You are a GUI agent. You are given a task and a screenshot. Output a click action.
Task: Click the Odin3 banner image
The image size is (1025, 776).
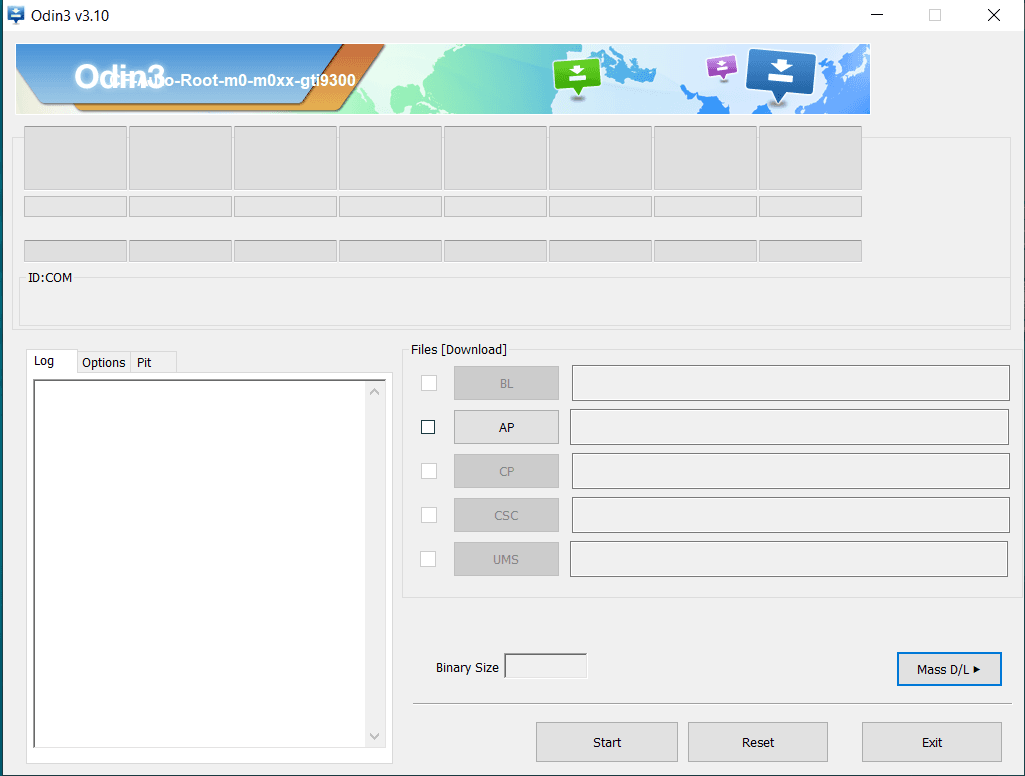pos(443,79)
